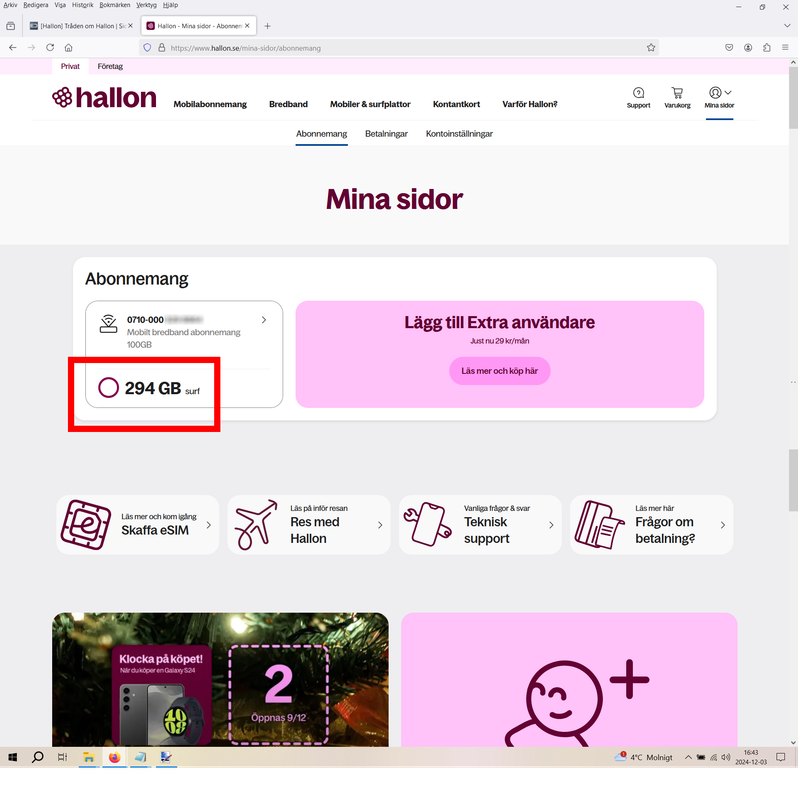Close the Tråden om Hallon tab

[130, 26]
